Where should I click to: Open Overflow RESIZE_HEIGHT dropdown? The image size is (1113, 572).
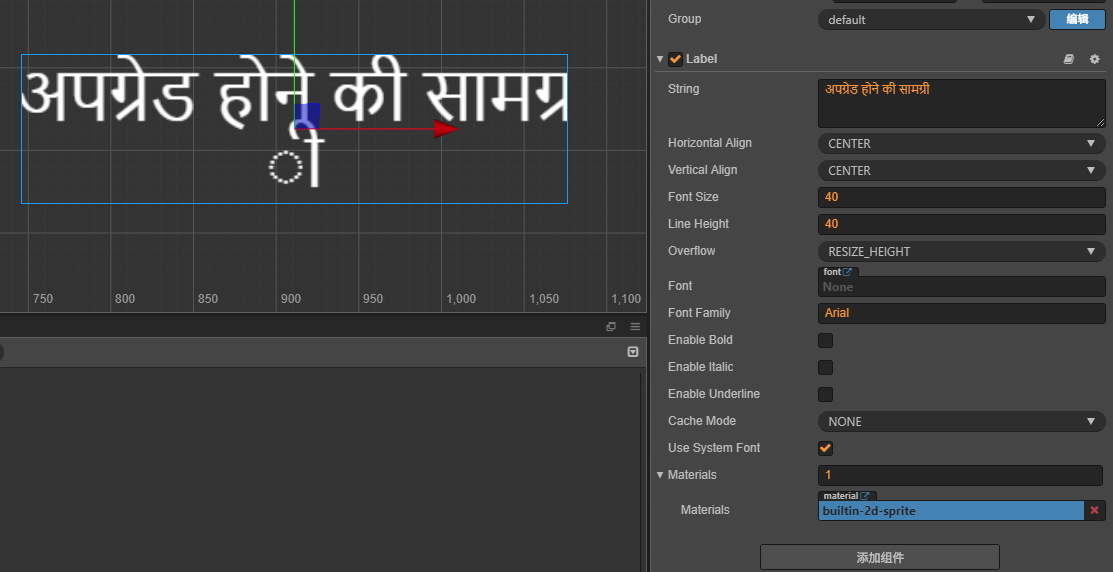click(962, 251)
